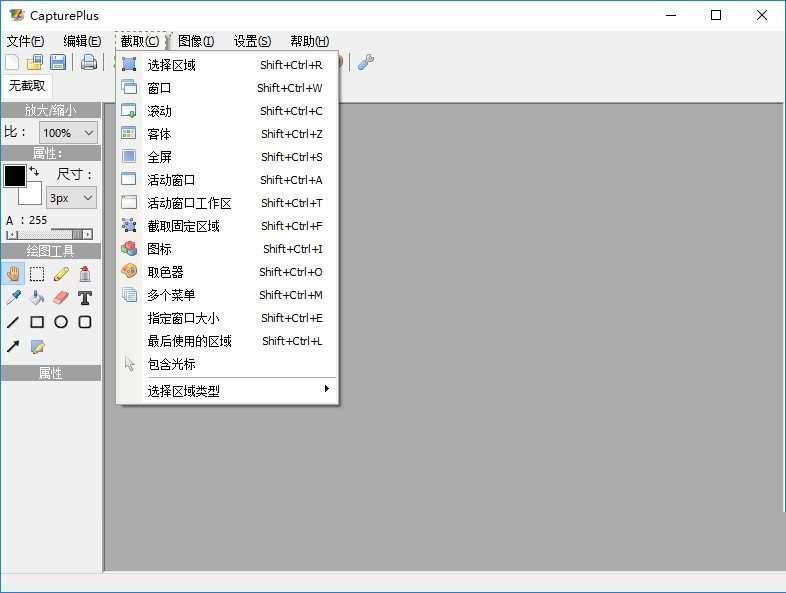The image size is (786, 593).
Task: Choose 截取固定区域 menu entry
Action: pos(227,226)
